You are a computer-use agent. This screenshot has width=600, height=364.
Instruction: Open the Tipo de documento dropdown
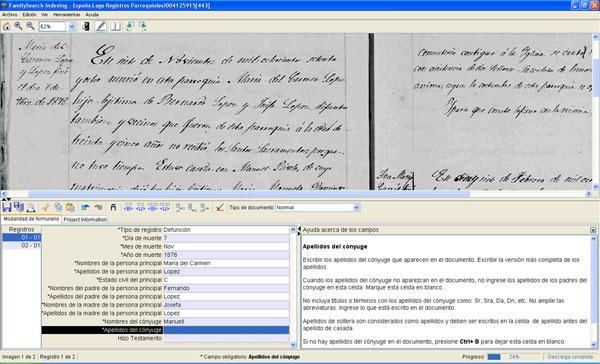tap(356, 207)
